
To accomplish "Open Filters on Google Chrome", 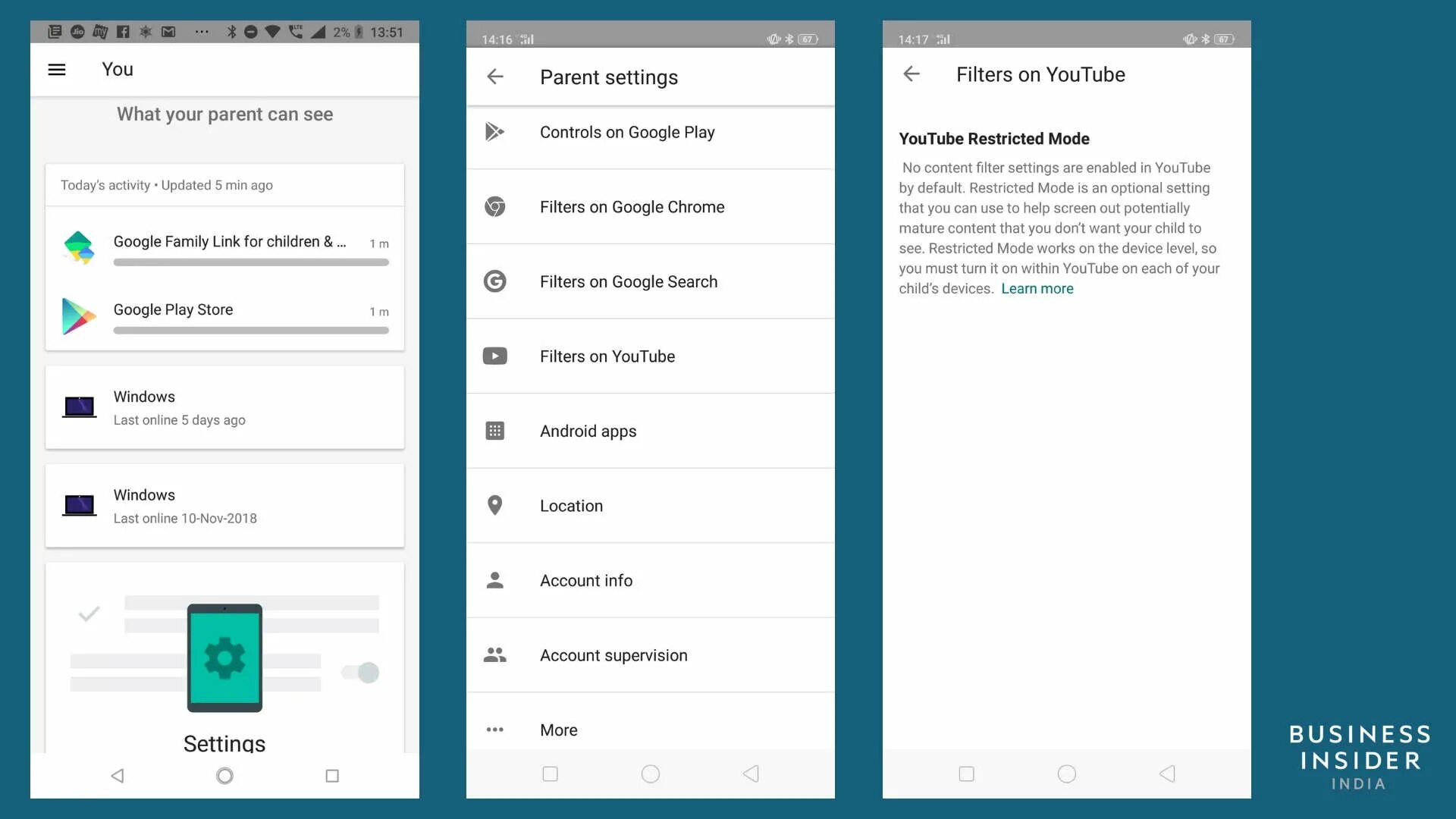I will tap(651, 207).
